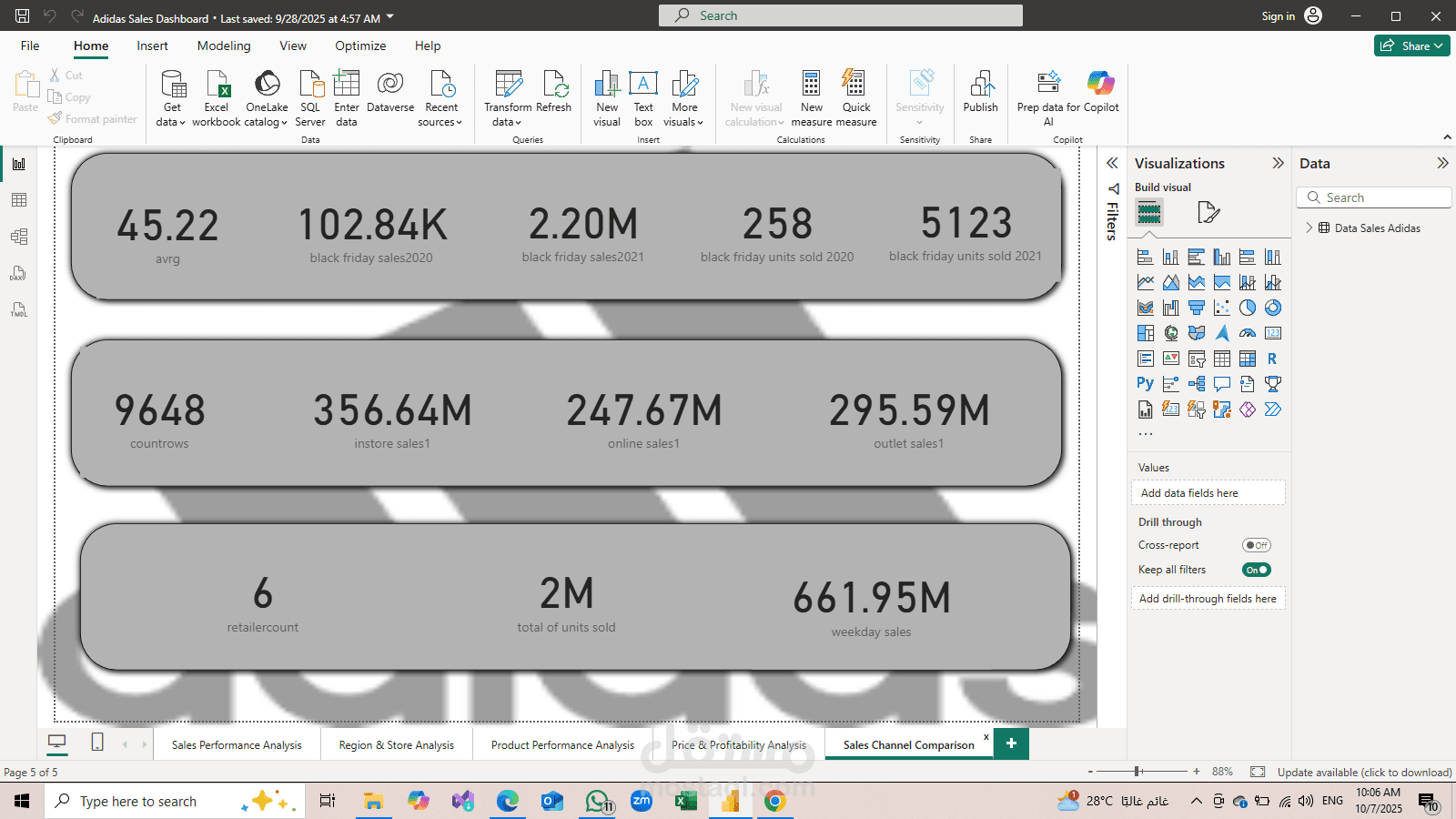Click the New measure icon
Image resolution: width=1456 pixels, height=819 pixels.
pos(811,85)
